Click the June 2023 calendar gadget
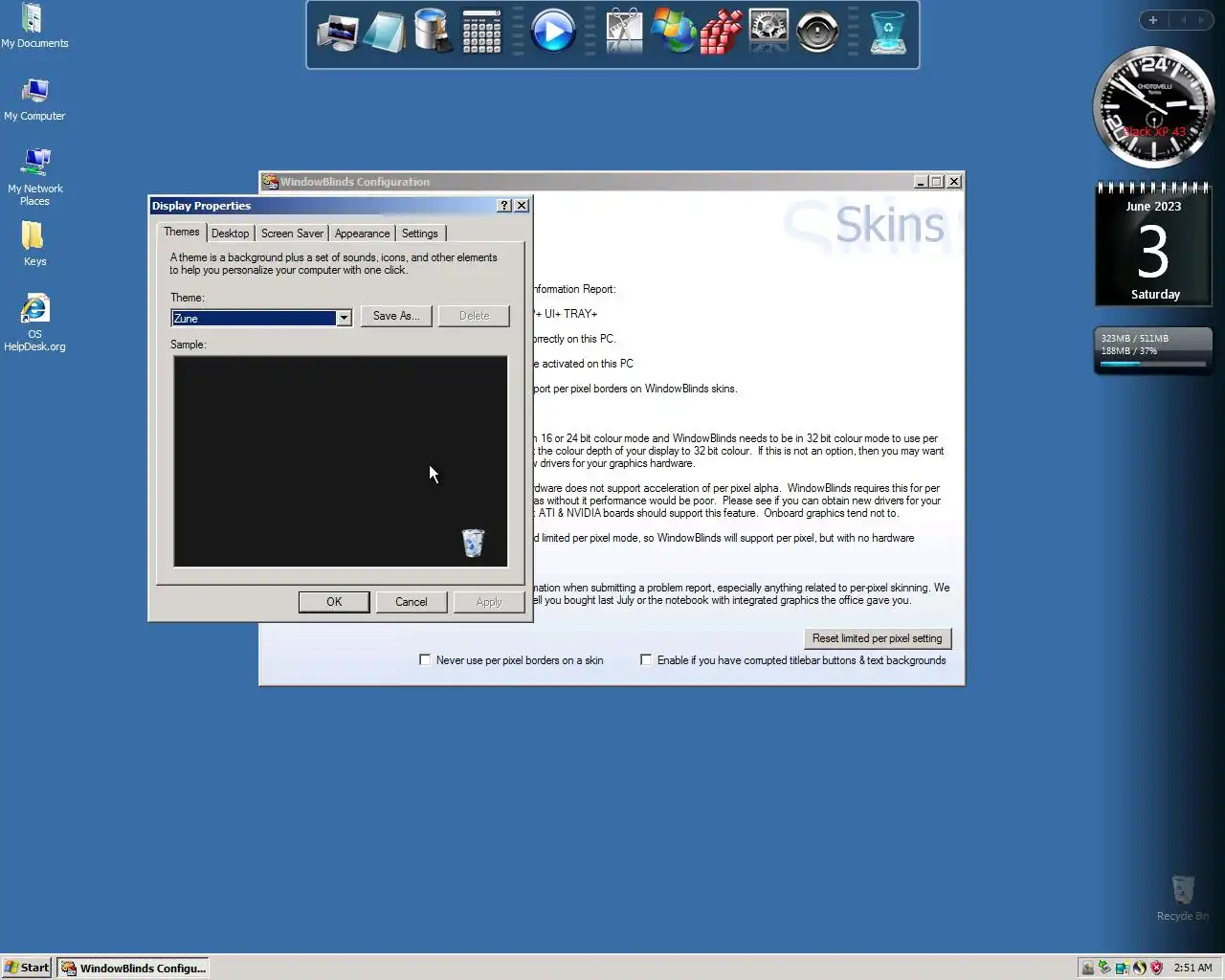The height and width of the screenshot is (980, 1225). 1153,244
